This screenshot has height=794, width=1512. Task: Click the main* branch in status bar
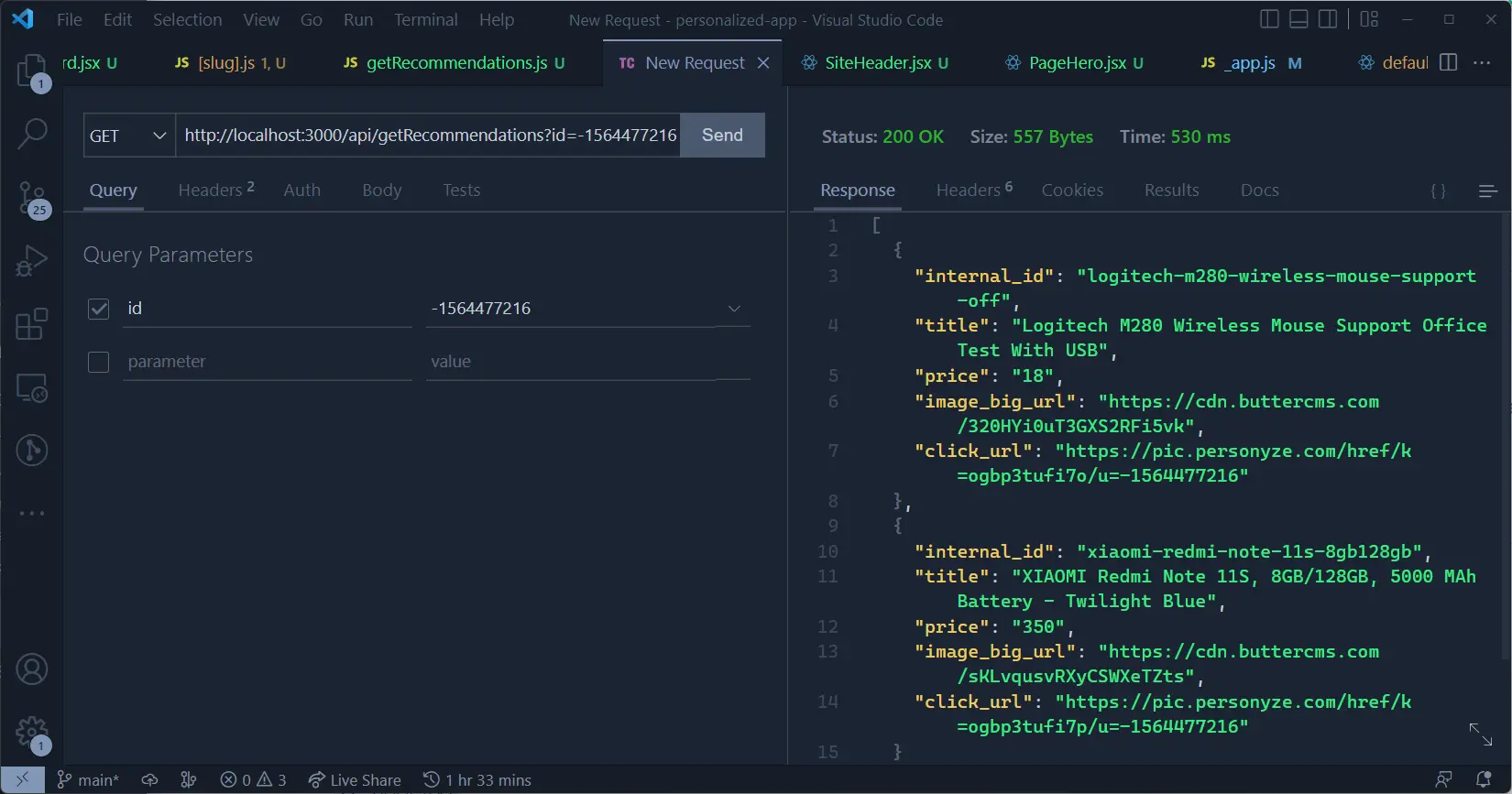[88, 780]
